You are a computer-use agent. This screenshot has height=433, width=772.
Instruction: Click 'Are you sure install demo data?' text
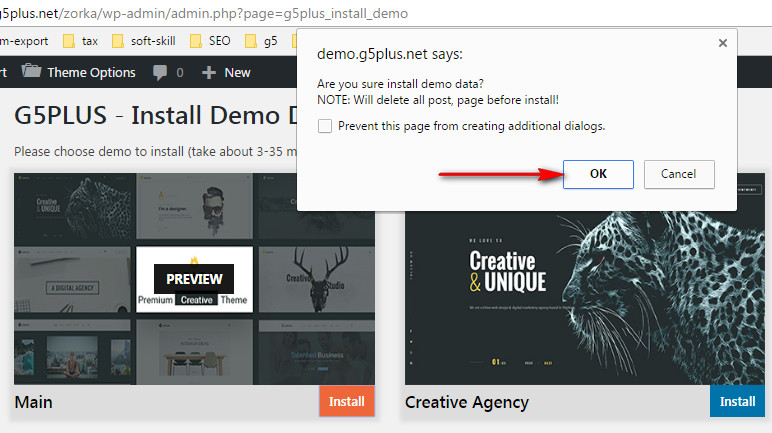click(x=400, y=84)
